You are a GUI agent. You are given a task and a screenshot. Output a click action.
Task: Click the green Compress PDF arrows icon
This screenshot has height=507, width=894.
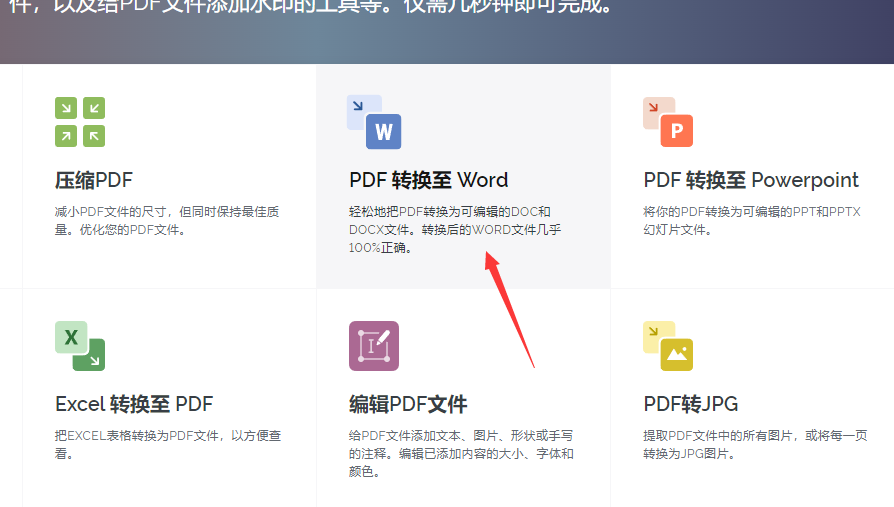(x=80, y=122)
